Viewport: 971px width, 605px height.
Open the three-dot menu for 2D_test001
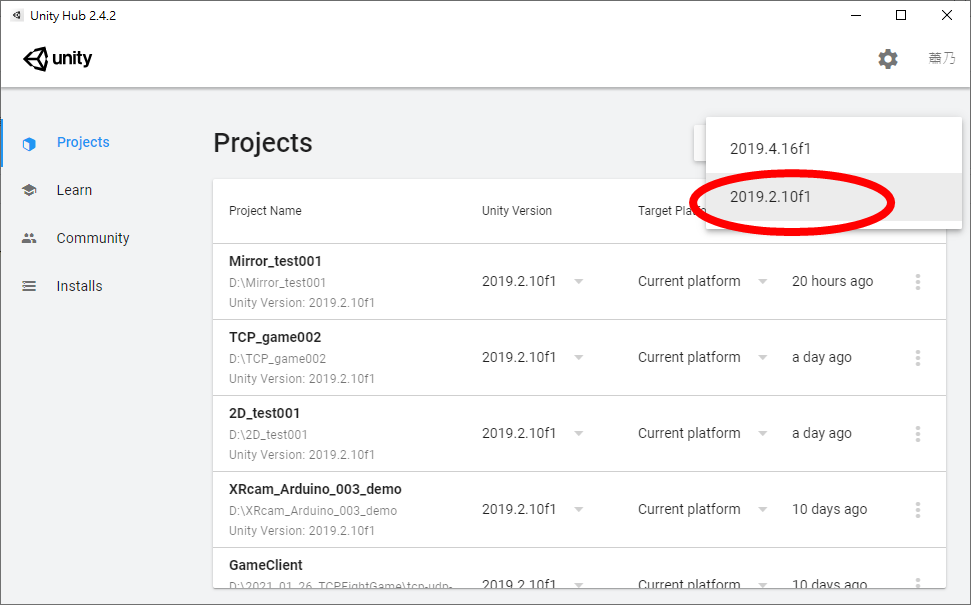pyautogui.click(x=918, y=433)
